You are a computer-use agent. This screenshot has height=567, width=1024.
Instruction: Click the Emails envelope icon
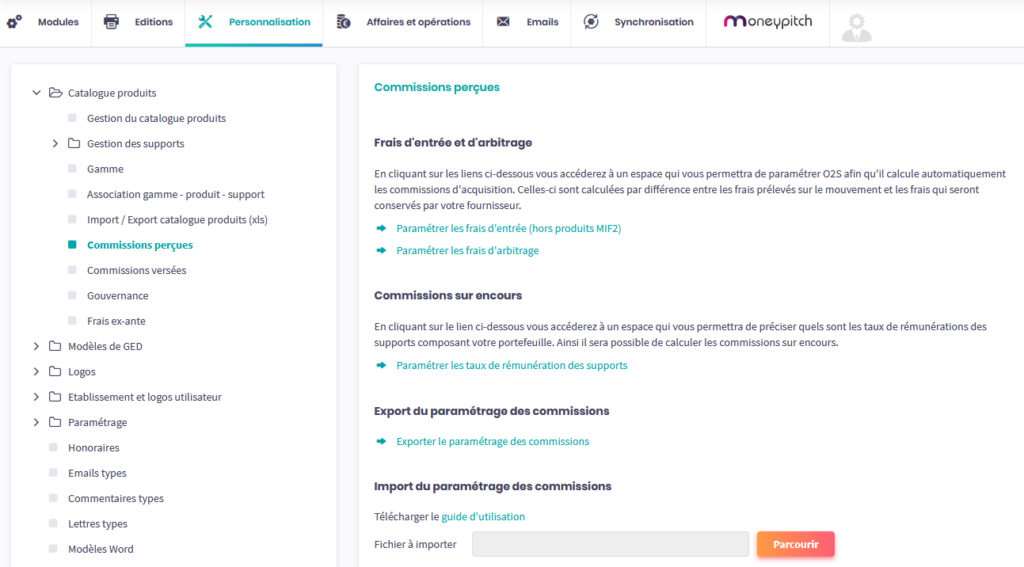(503, 22)
